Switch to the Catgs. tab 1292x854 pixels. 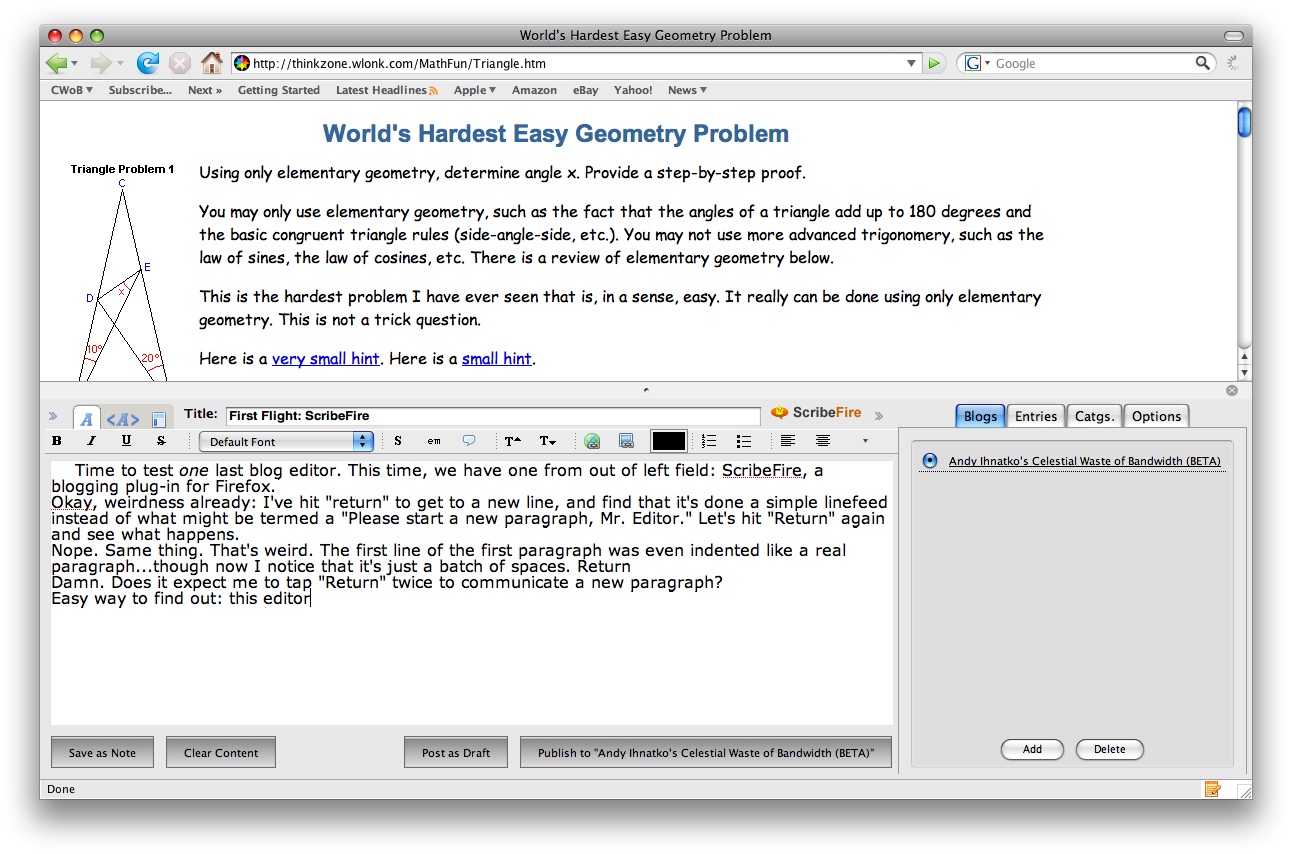click(x=1094, y=416)
